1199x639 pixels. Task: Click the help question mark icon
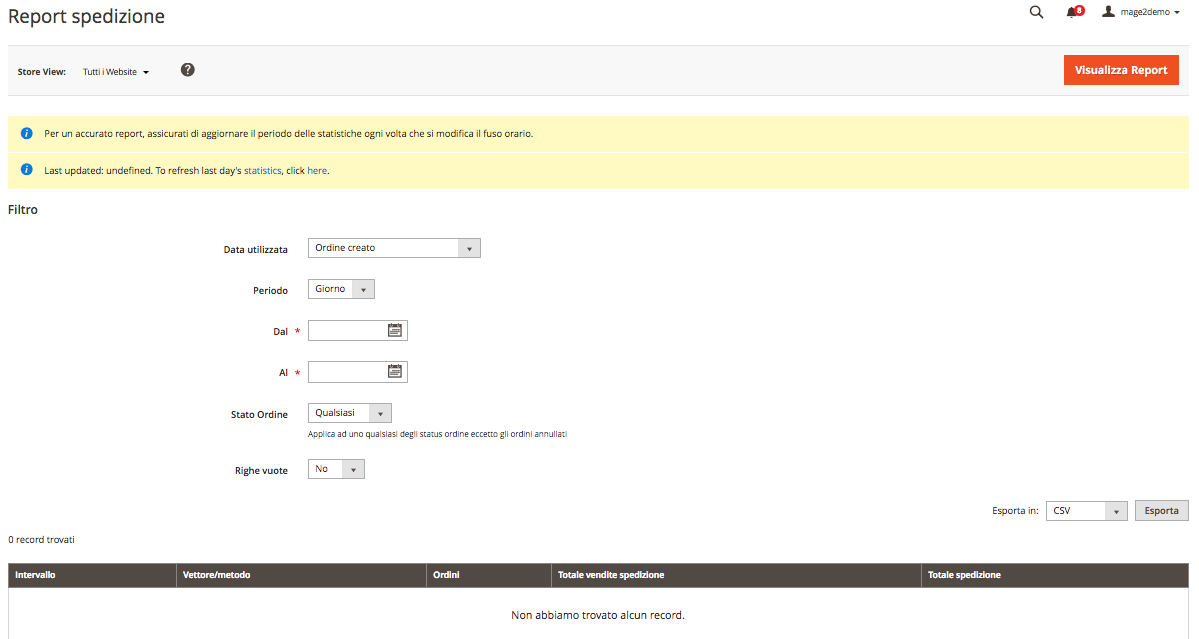[x=187, y=70]
